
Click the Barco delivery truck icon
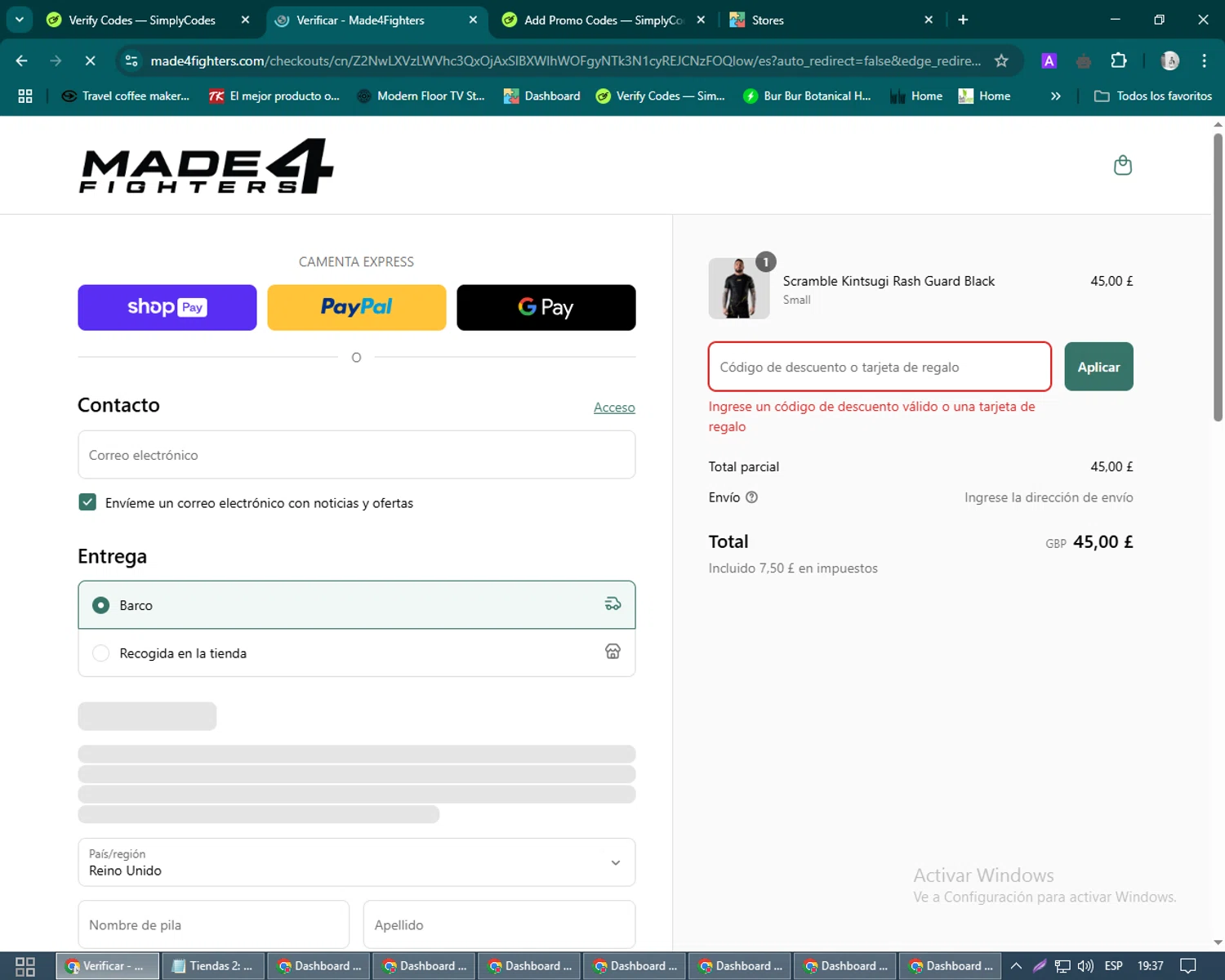pyautogui.click(x=612, y=604)
